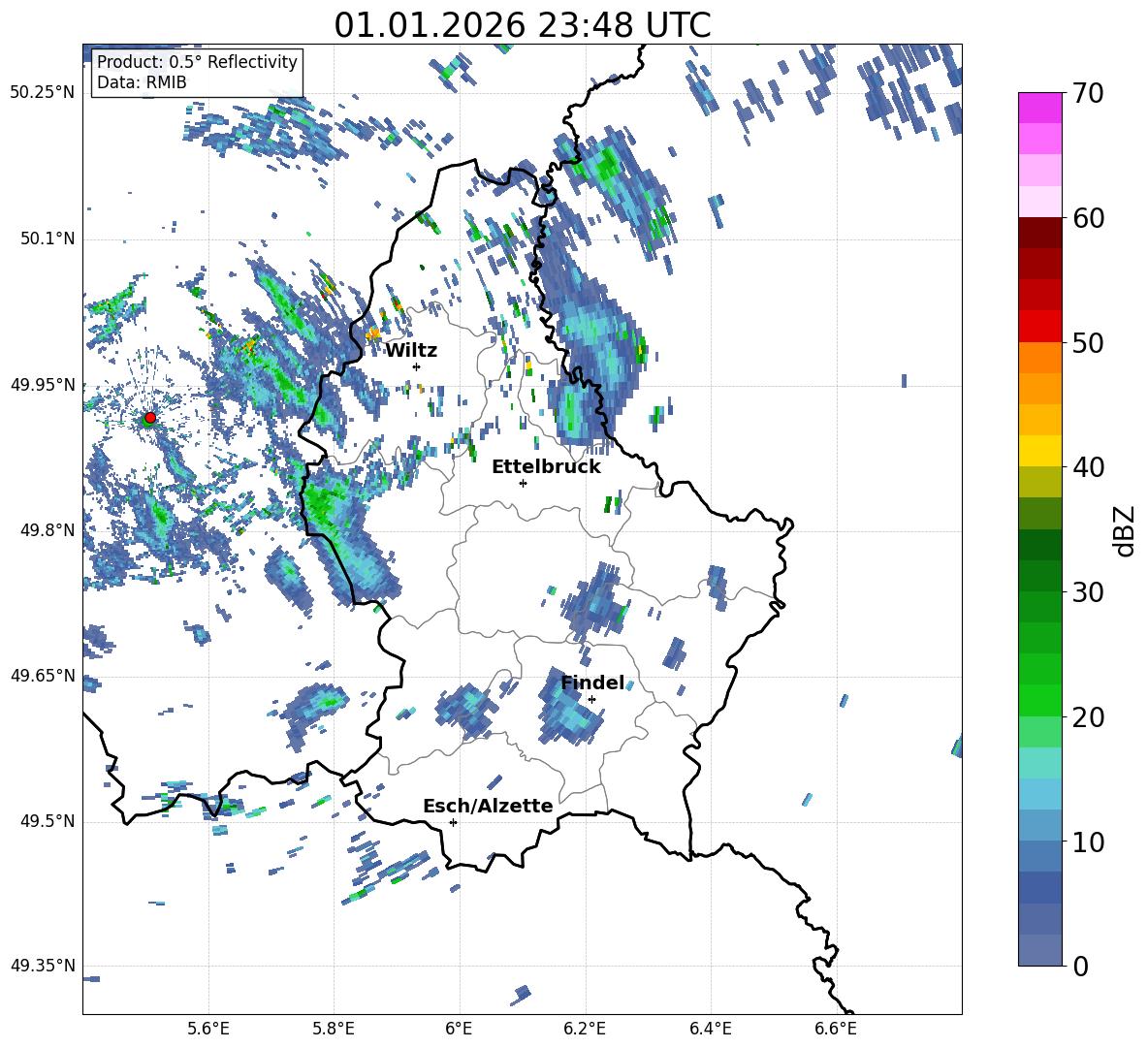
Task: Click the 50.1°N latitude label
Action: 48,239
